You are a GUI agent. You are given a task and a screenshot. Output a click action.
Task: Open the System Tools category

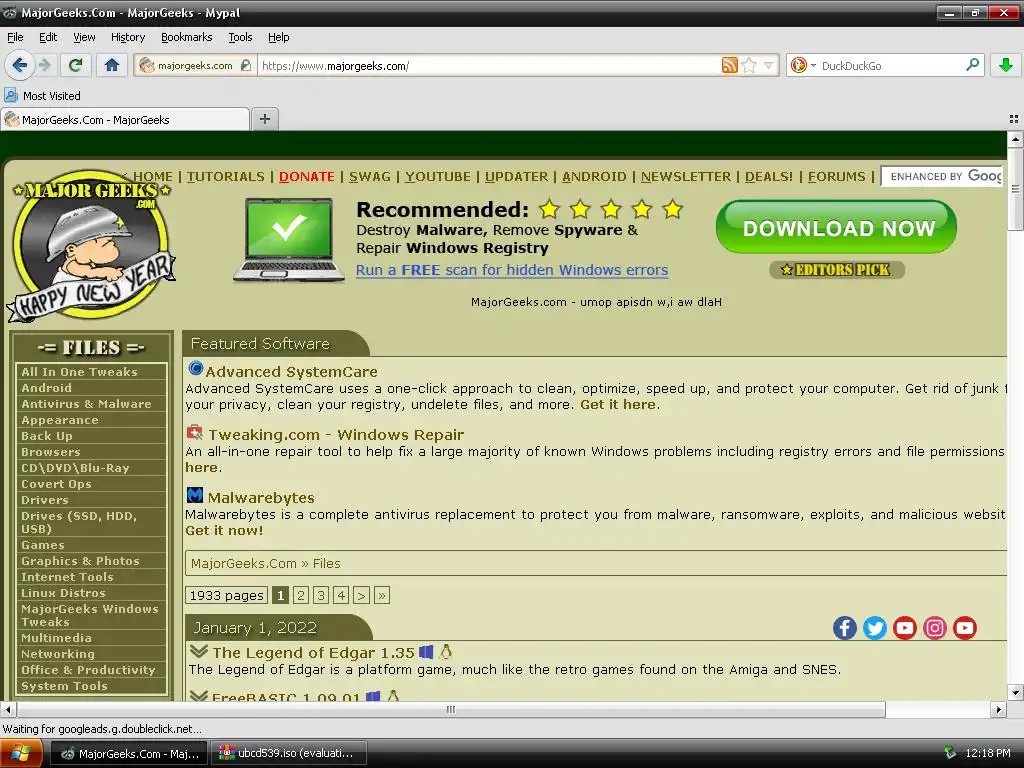pyautogui.click(x=64, y=686)
